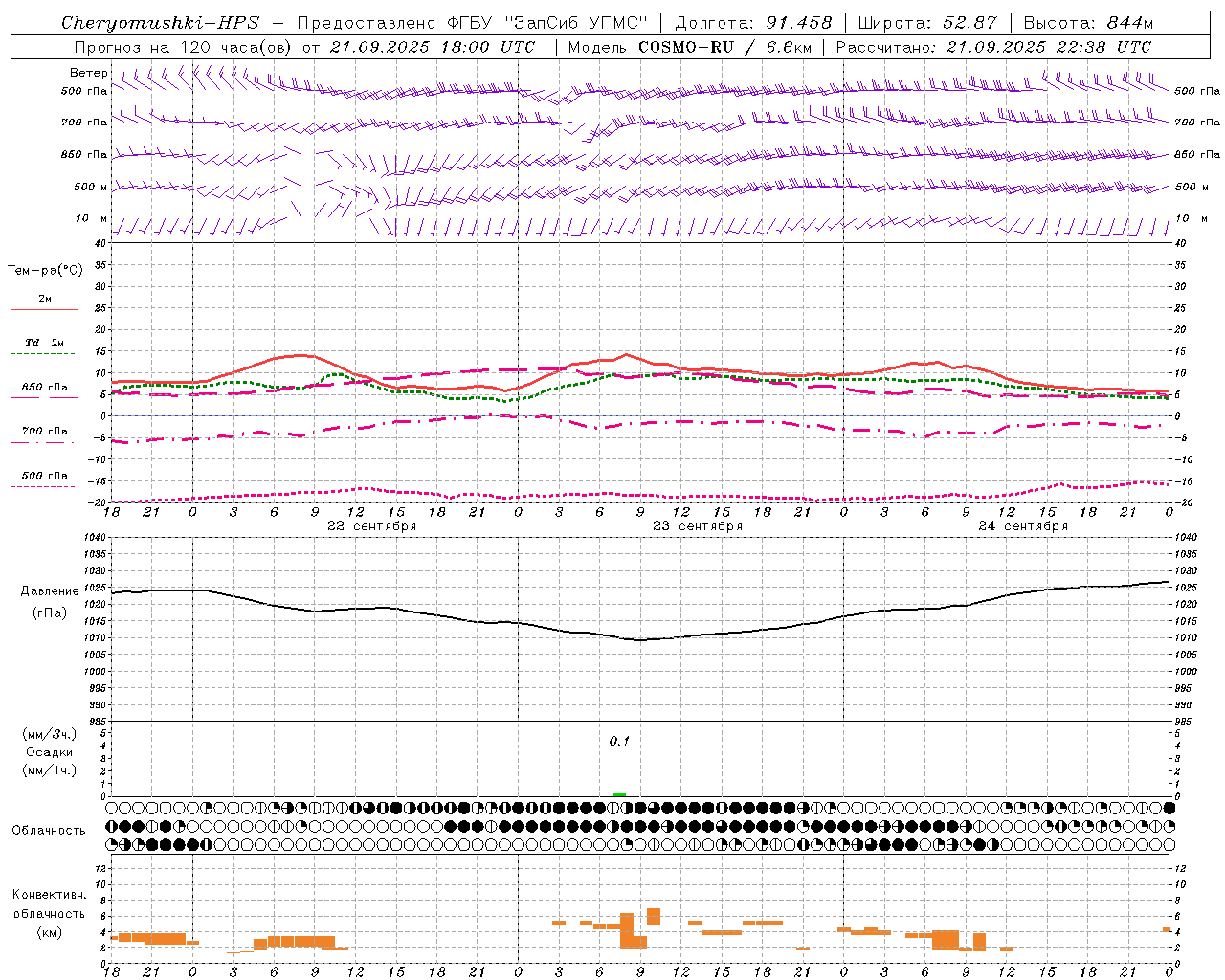Image resolution: width=1225 pixels, height=980 pixels.
Task: Select the Тем-ра(°C) temperature panel label
Action: [45, 271]
